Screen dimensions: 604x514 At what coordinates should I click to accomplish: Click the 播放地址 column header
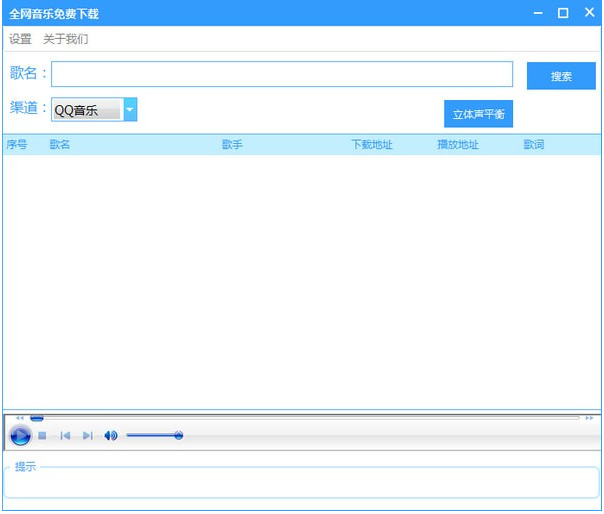point(458,144)
